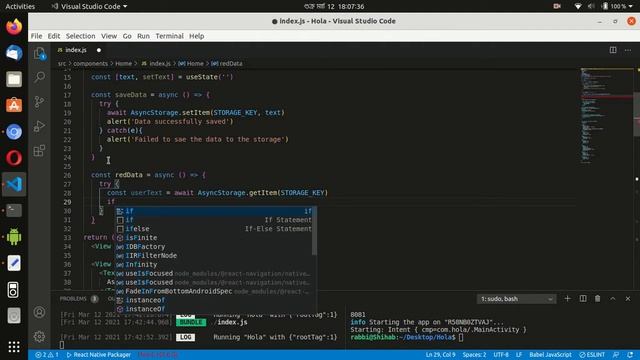Click the suggestion list scrollbar
640x360 pixels.
pyautogui.click(x=314, y=231)
